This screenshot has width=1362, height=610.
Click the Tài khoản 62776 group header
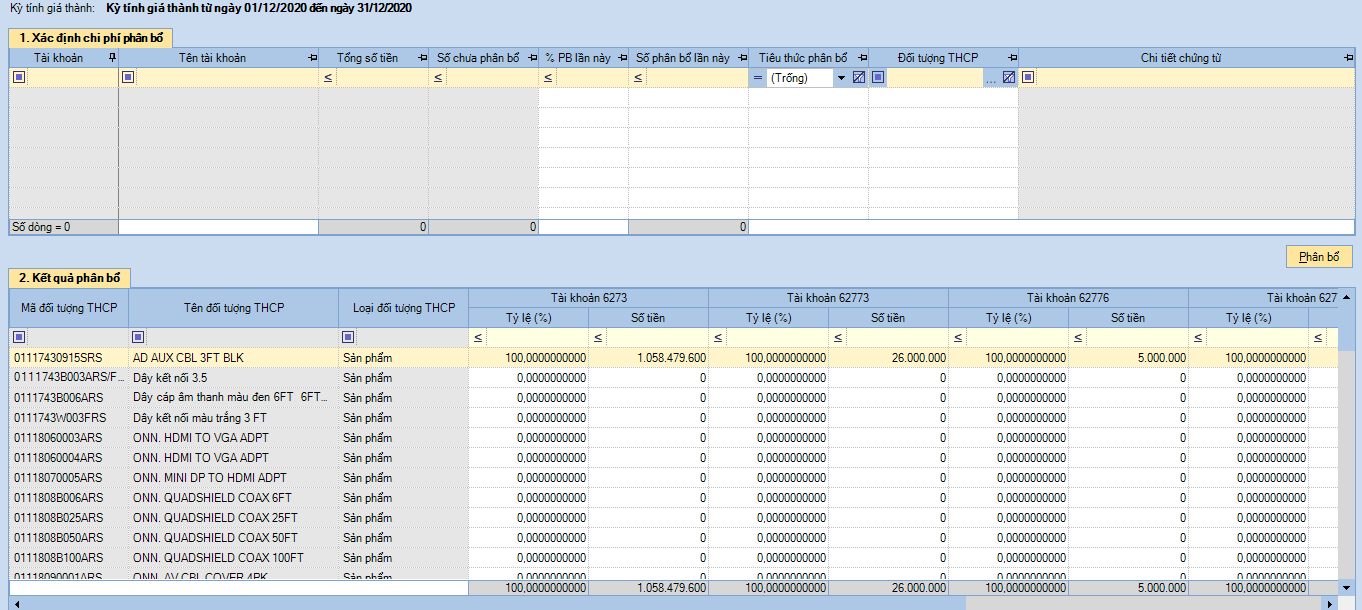click(x=1068, y=297)
